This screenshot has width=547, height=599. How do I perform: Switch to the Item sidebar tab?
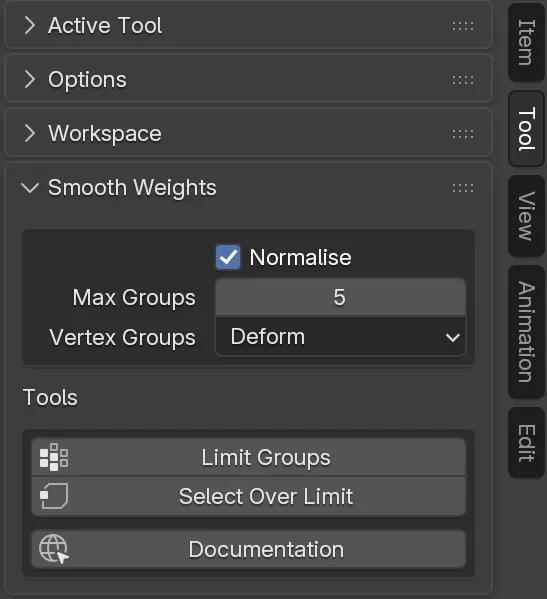526,42
